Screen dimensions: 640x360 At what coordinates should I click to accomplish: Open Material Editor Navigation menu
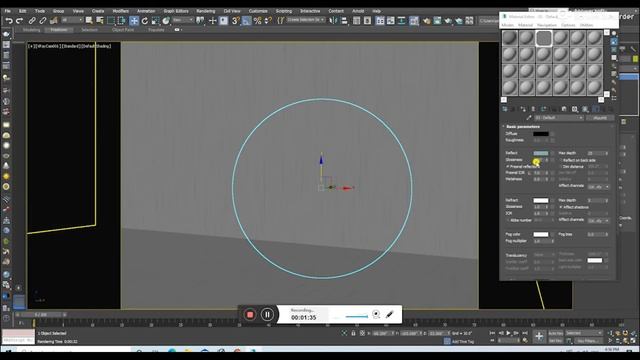(547, 25)
